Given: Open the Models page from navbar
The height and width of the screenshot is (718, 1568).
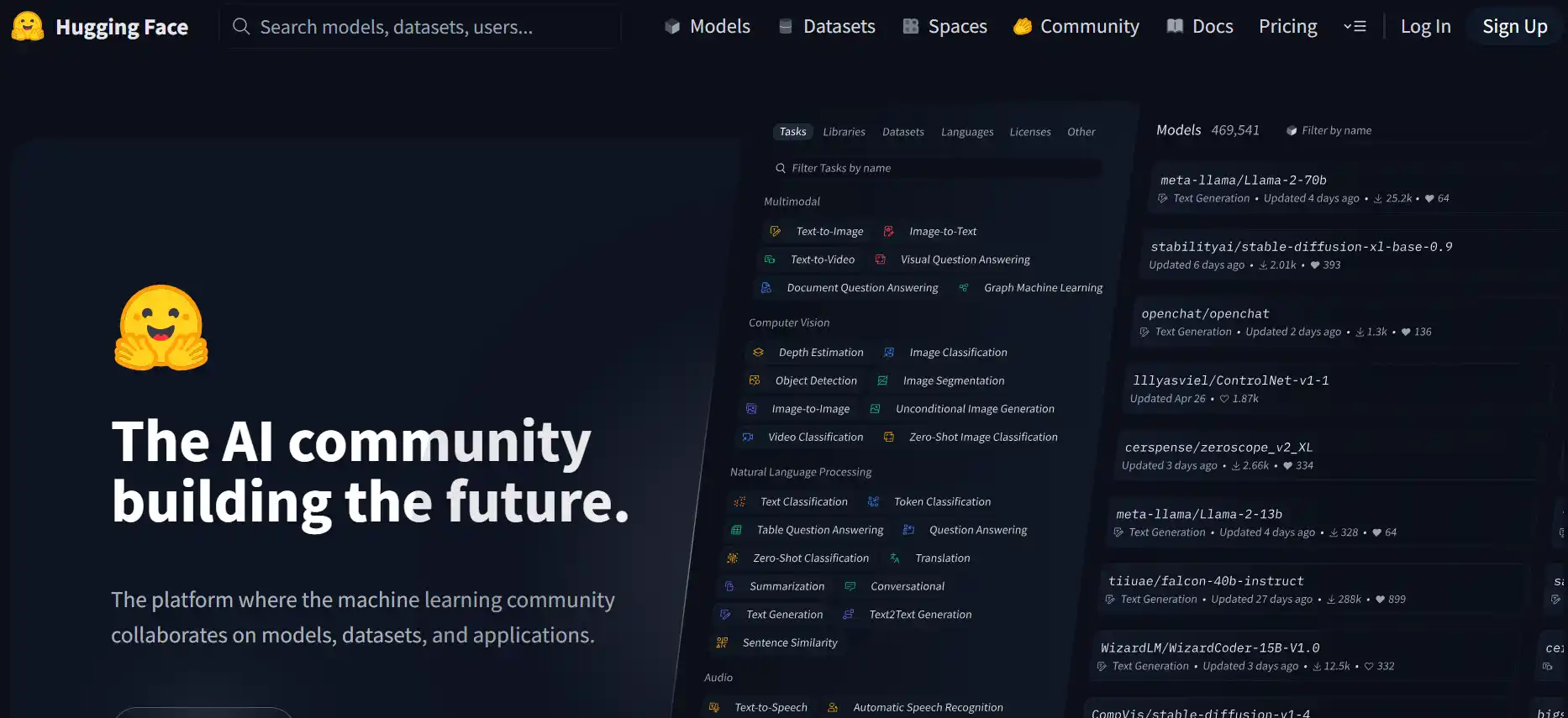Looking at the screenshot, I should pos(707,27).
